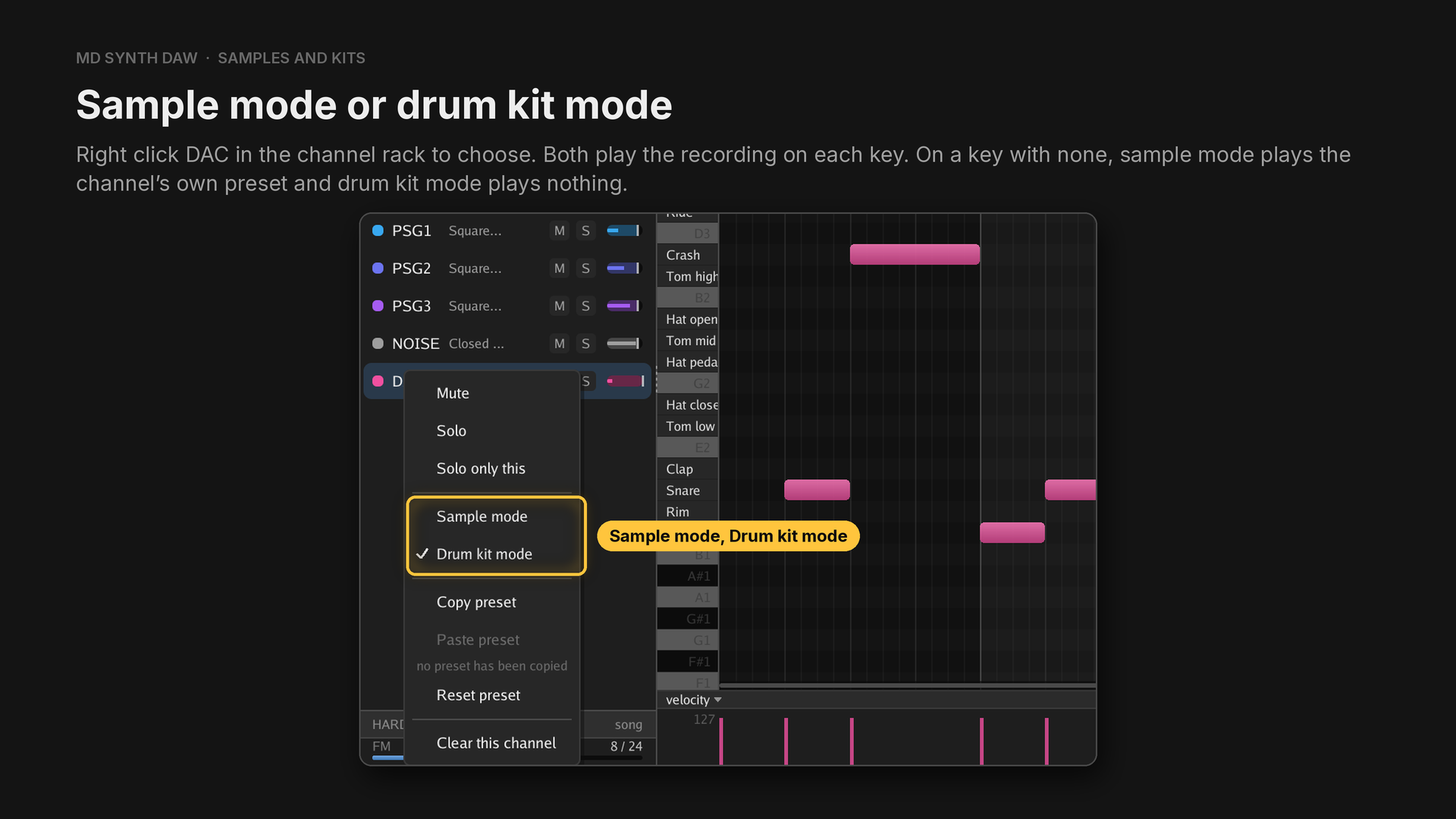Mute the NOISE channel with M
Screen dimensions: 1456x819
560,344
